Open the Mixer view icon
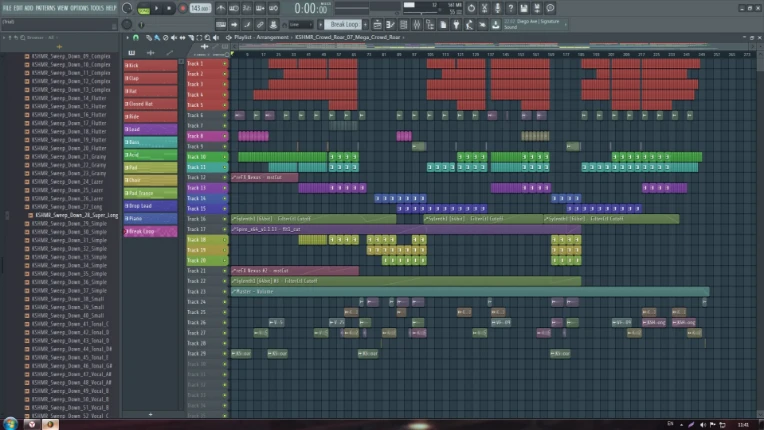Viewport: 764px width, 430px height. pos(417,24)
